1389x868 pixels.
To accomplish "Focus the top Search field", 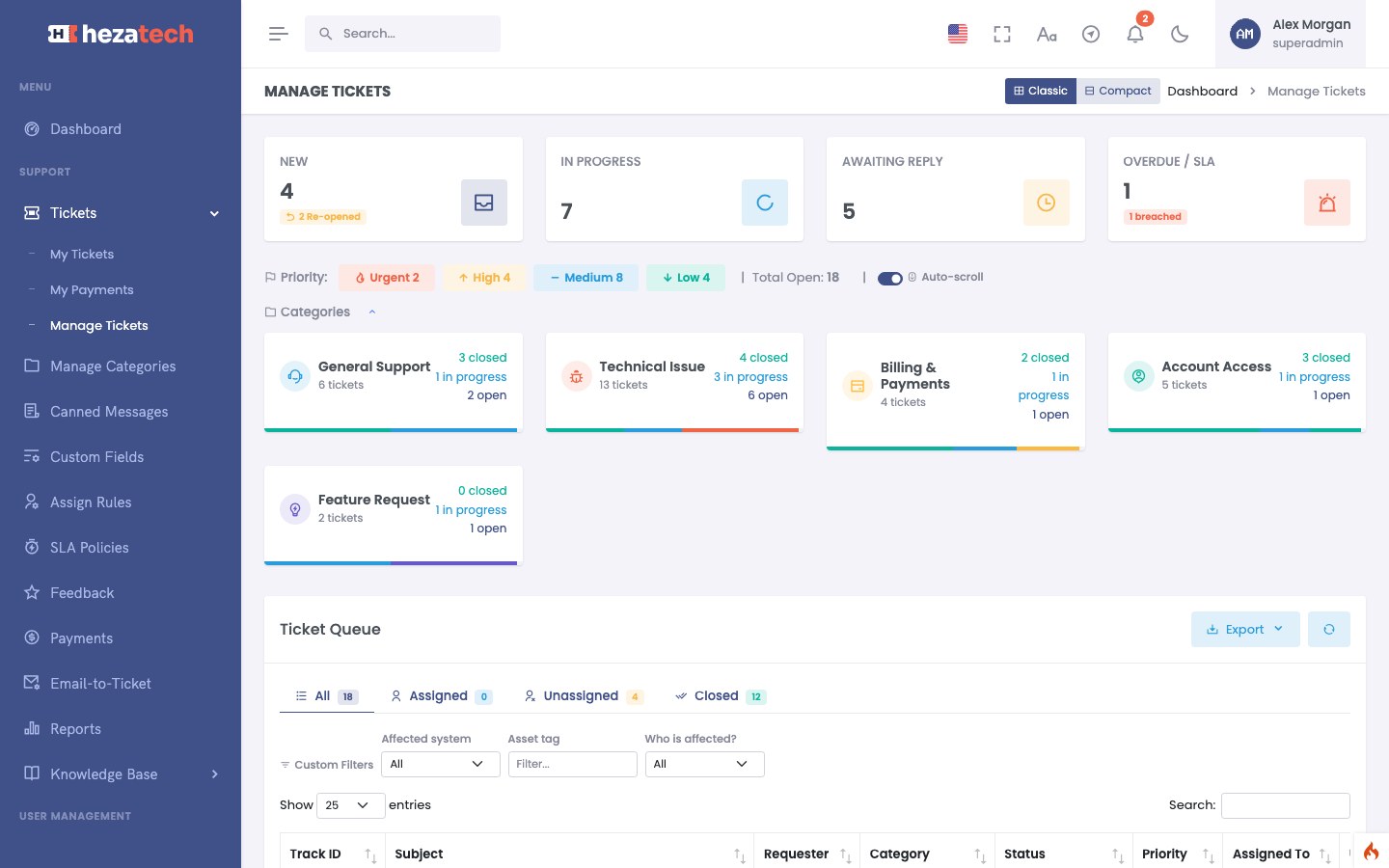I will (402, 34).
